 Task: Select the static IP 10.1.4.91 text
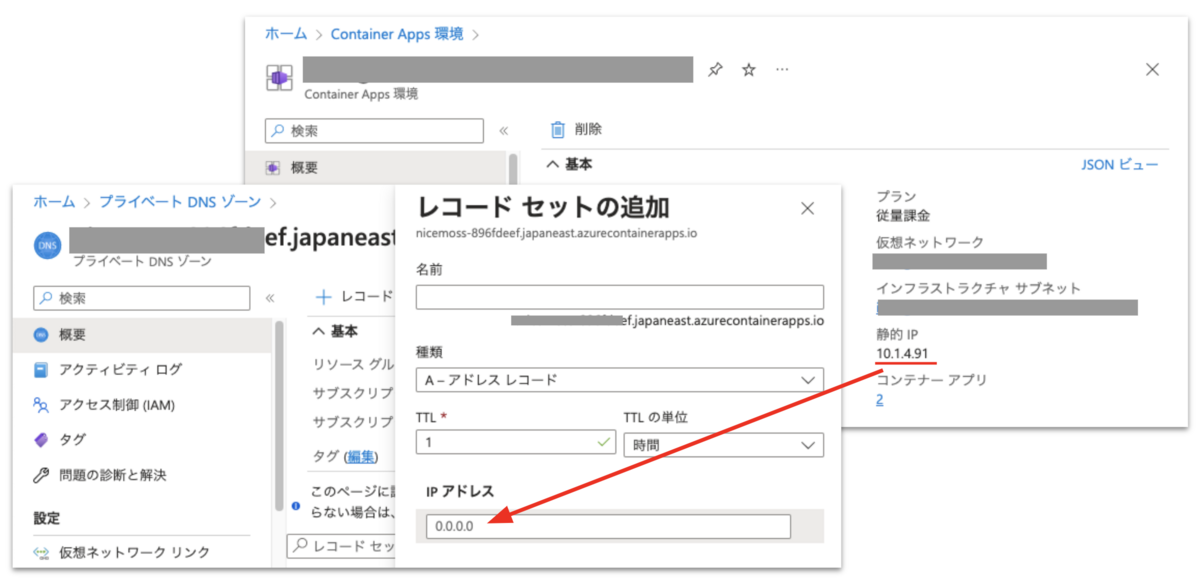(905, 353)
